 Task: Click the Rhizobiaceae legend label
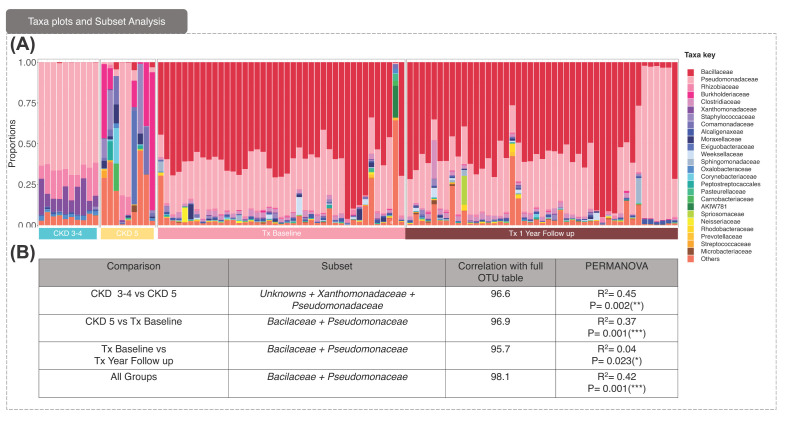click(x=720, y=87)
